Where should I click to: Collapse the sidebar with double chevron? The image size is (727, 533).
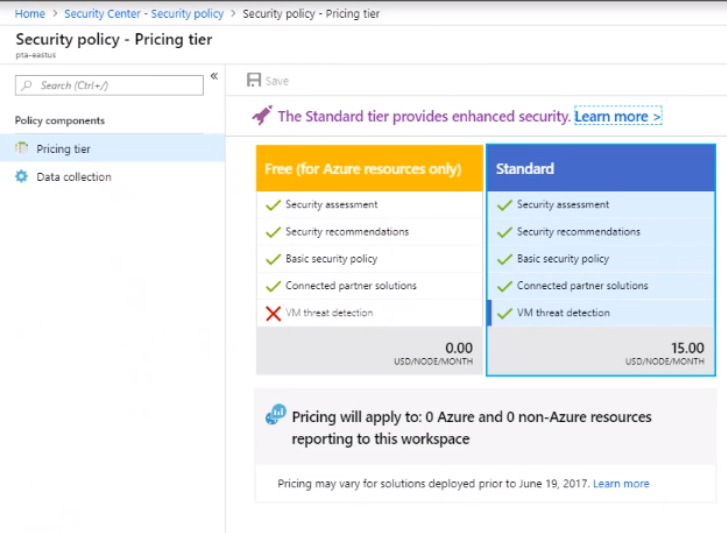tap(213, 77)
